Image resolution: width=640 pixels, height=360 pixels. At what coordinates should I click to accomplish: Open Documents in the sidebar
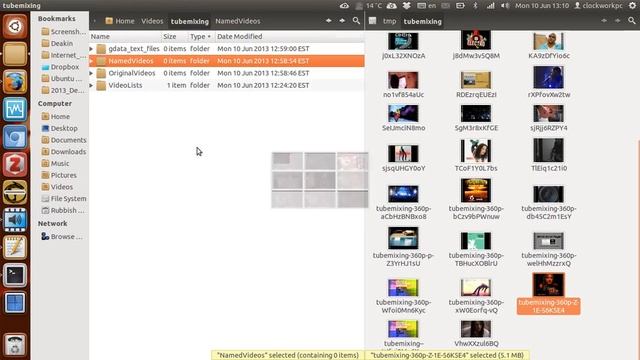tap(64, 140)
